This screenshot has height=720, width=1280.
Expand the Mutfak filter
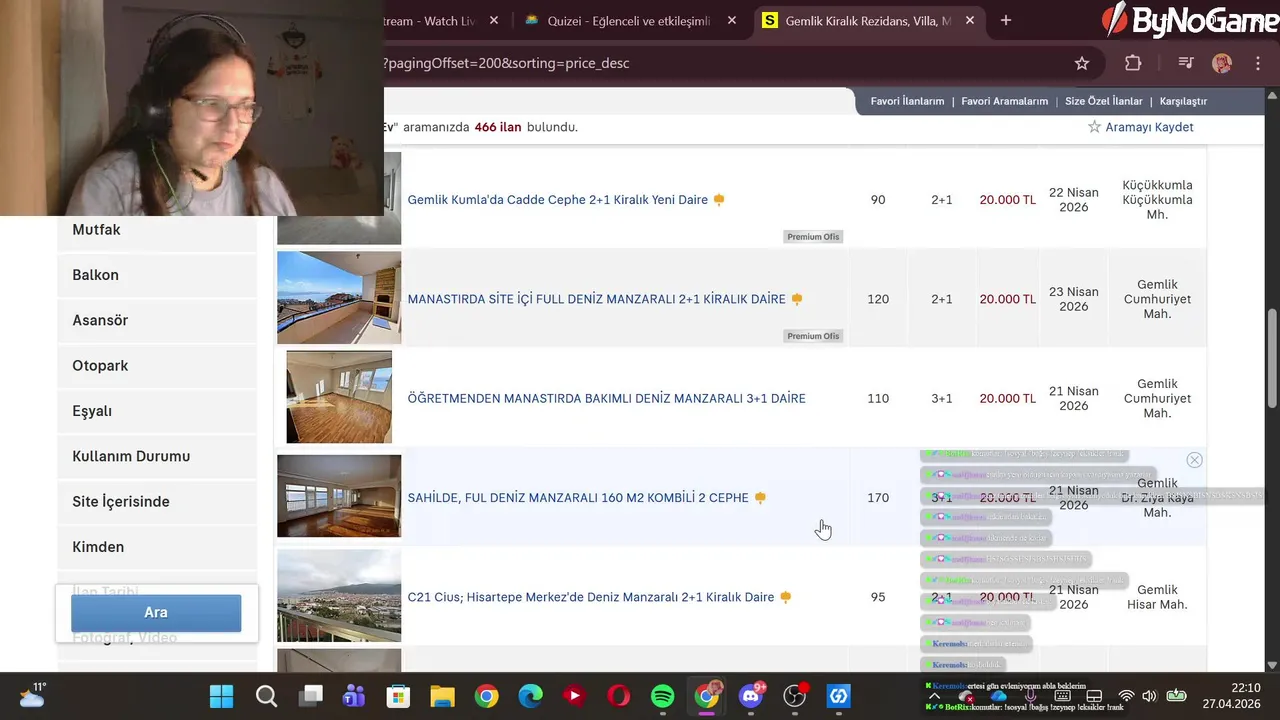pyautogui.click(x=157, y=230)
